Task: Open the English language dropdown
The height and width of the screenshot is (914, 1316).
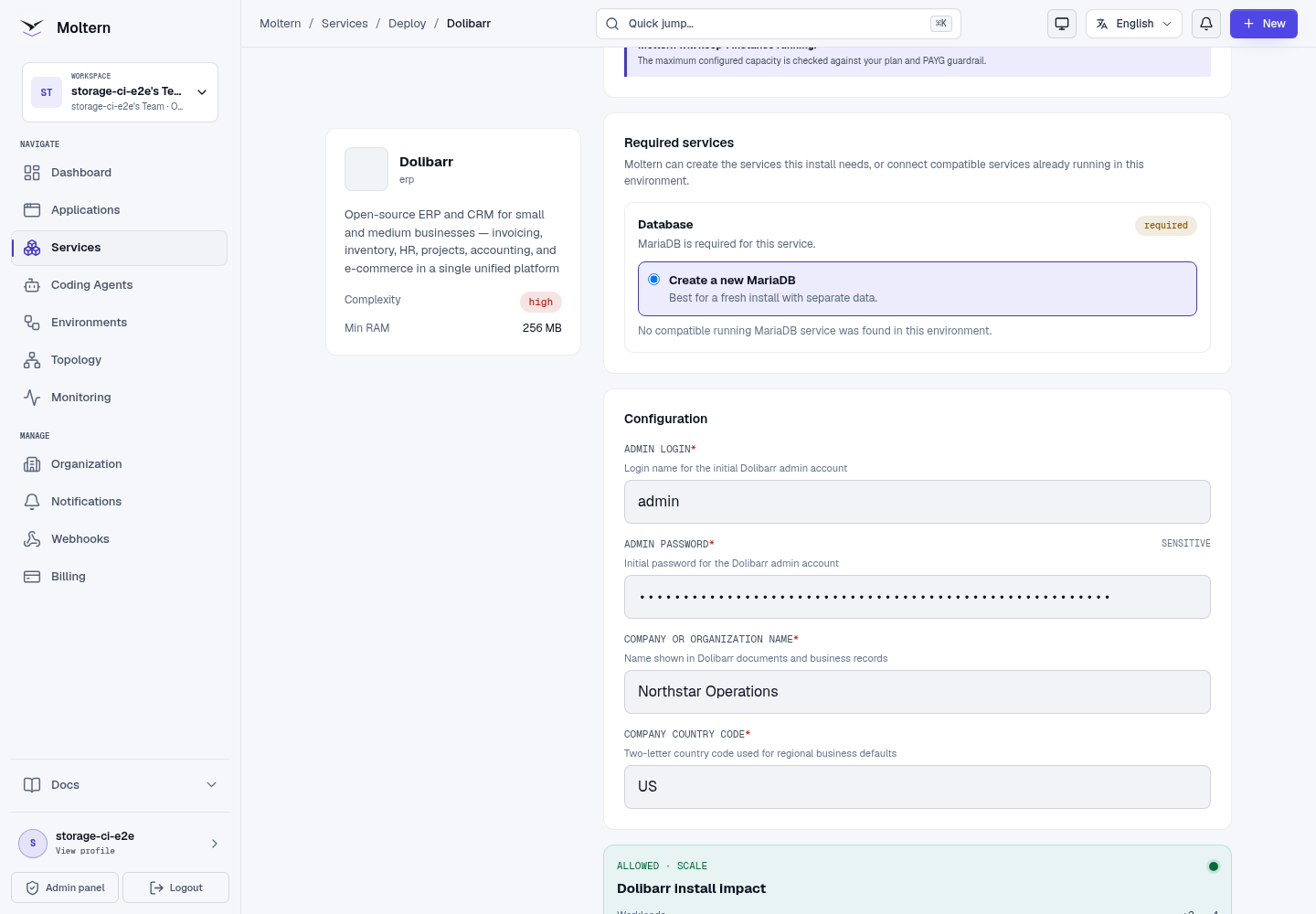Action: 1134,24
